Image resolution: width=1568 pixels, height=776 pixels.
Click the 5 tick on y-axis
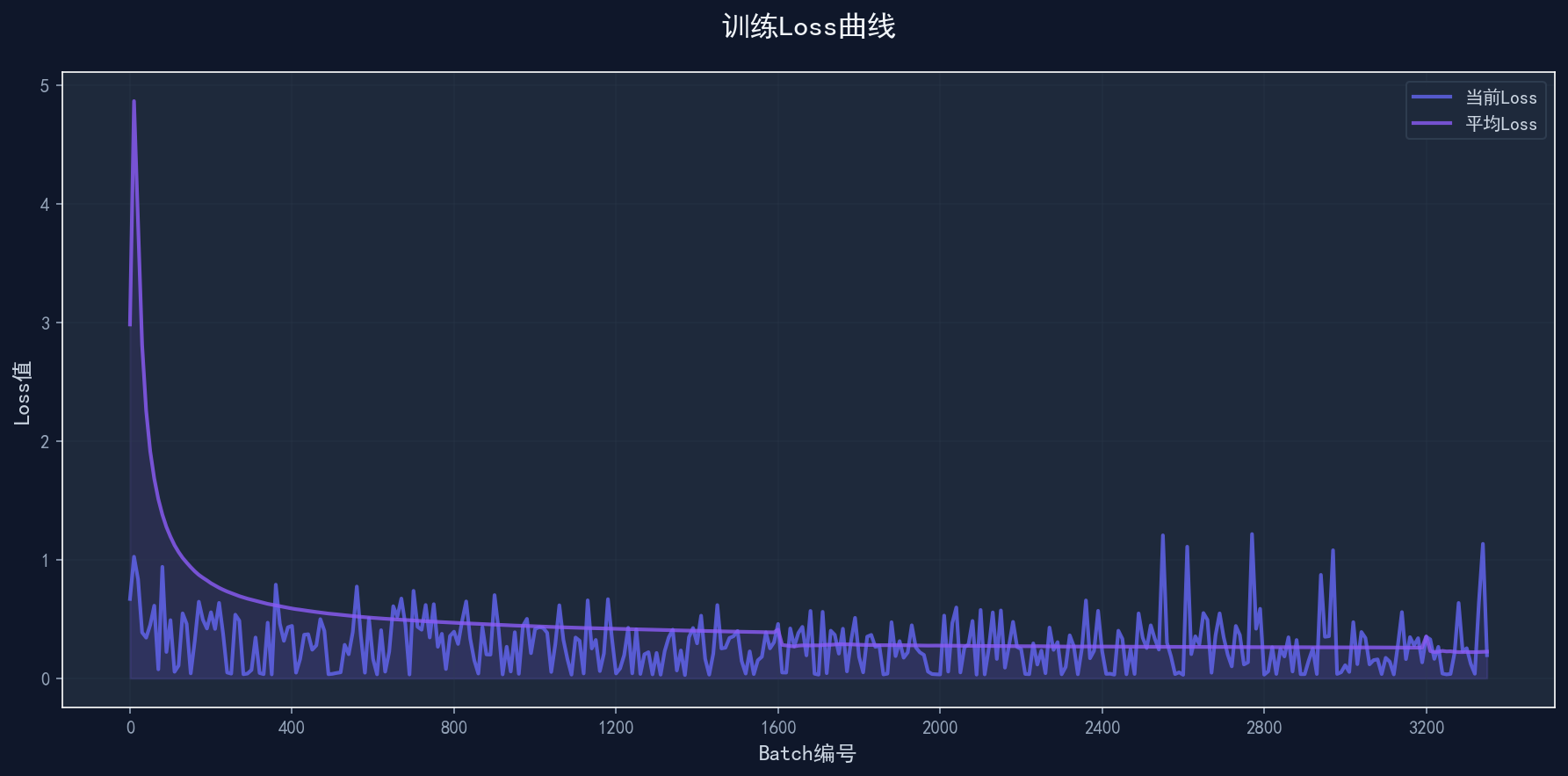pyautogui.click(x=45, y=86)
